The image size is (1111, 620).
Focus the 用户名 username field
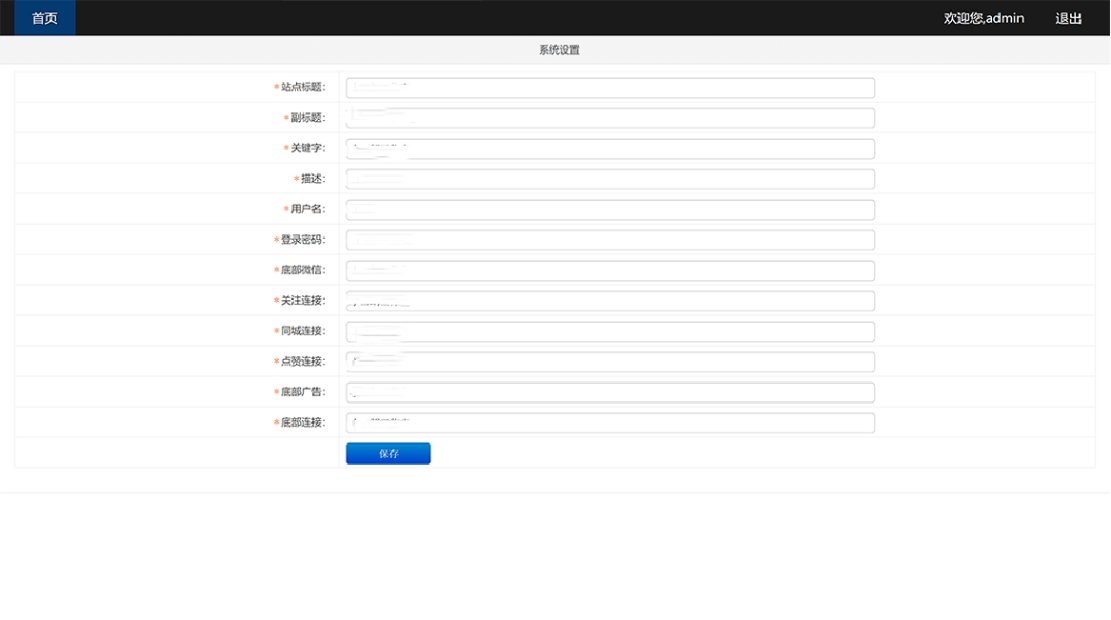(610, 210)
